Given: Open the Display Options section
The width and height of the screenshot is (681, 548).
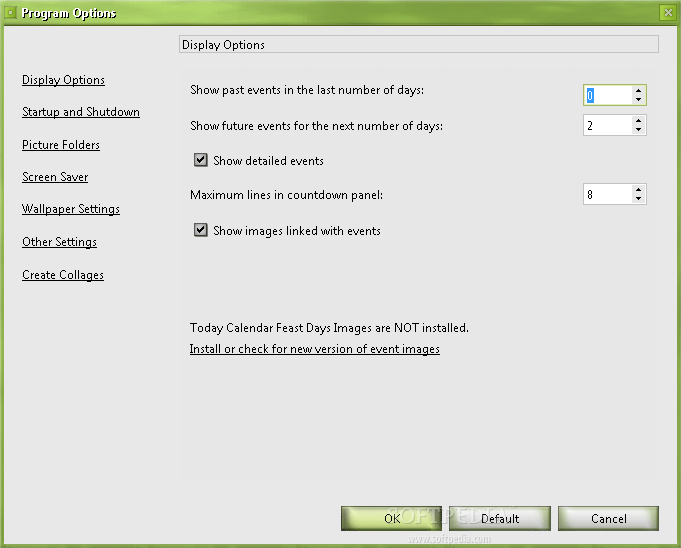Looking at the screenshot, I should click(x=63, y=80).
